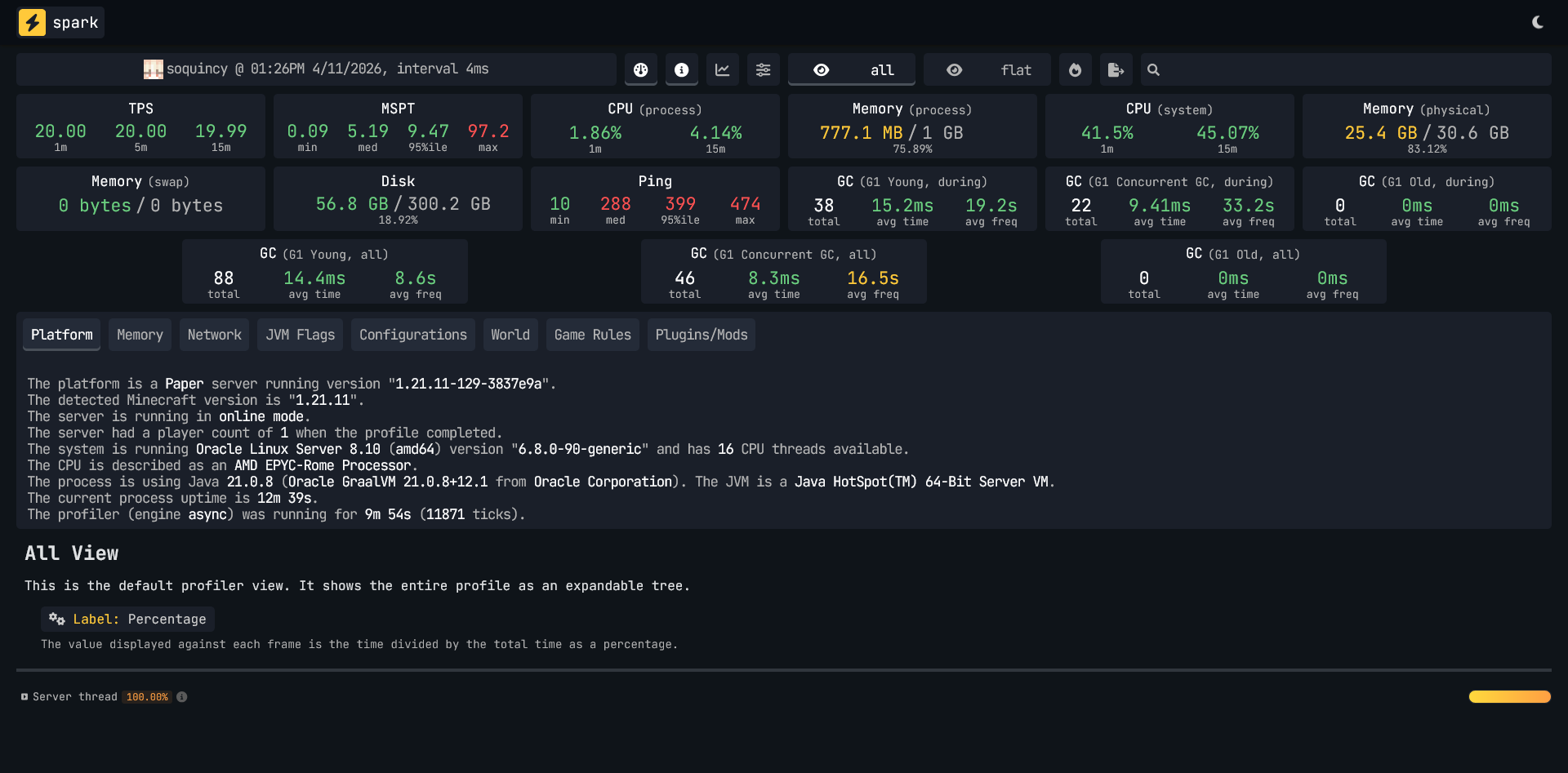Click the Label: Percentage setting
Image resolution: width=1568 pixels, height=773 pixels.
pyautogui.click(x=127, y=619)
